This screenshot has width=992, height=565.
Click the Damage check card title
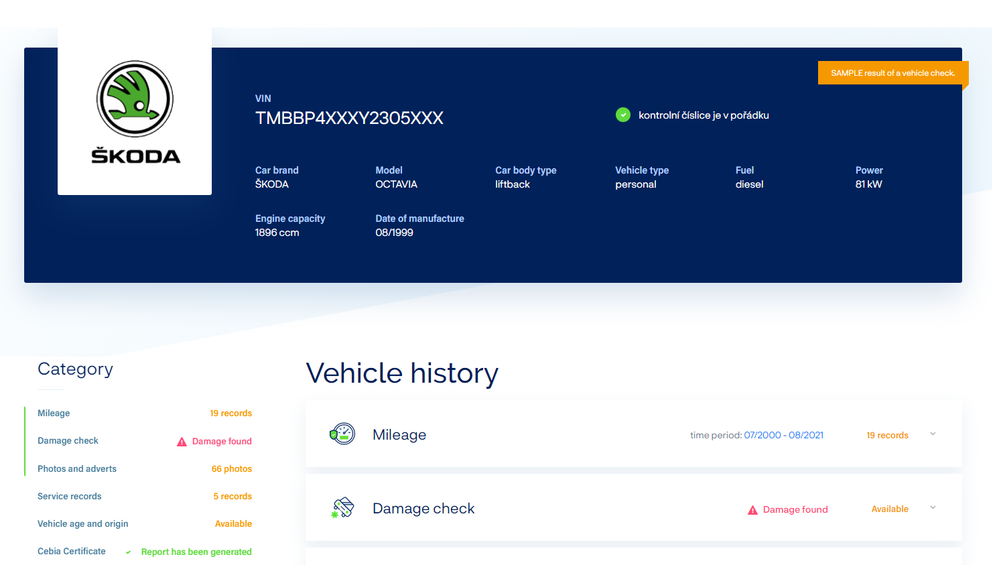pyautogui.click(x=423, y=508)
